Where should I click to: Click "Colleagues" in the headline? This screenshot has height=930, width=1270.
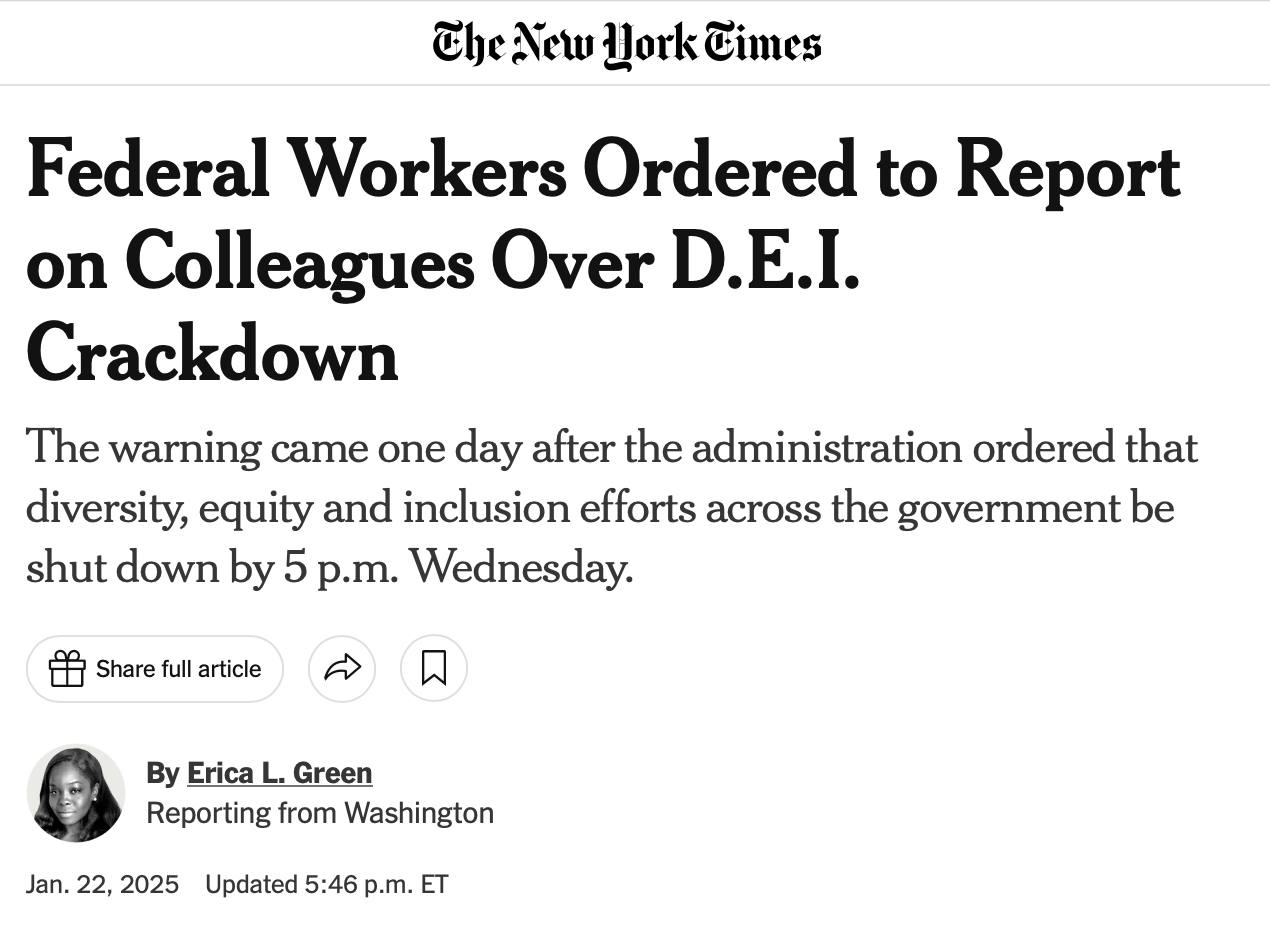[x=301, y=264]
